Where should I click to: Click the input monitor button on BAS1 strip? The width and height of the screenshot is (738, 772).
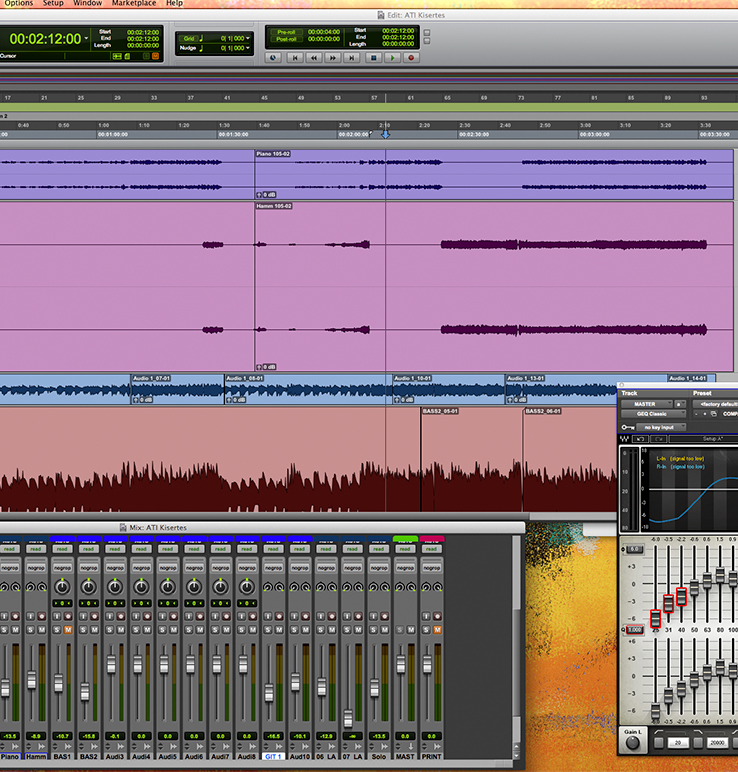57,616
